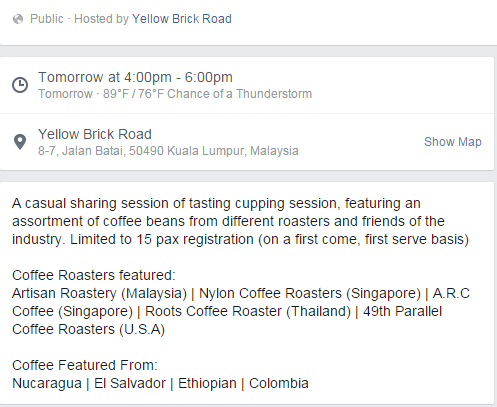The height and width of the screenshot is (407, 497).
Task: Click Ethiopian in the origins list
Action: pos(207,383)
